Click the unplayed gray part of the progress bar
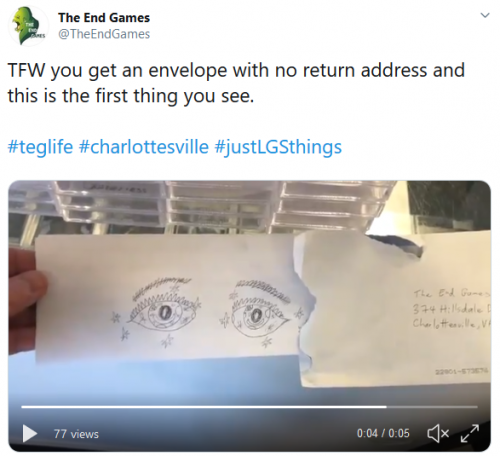500x456 pixels. coord(432,407)
